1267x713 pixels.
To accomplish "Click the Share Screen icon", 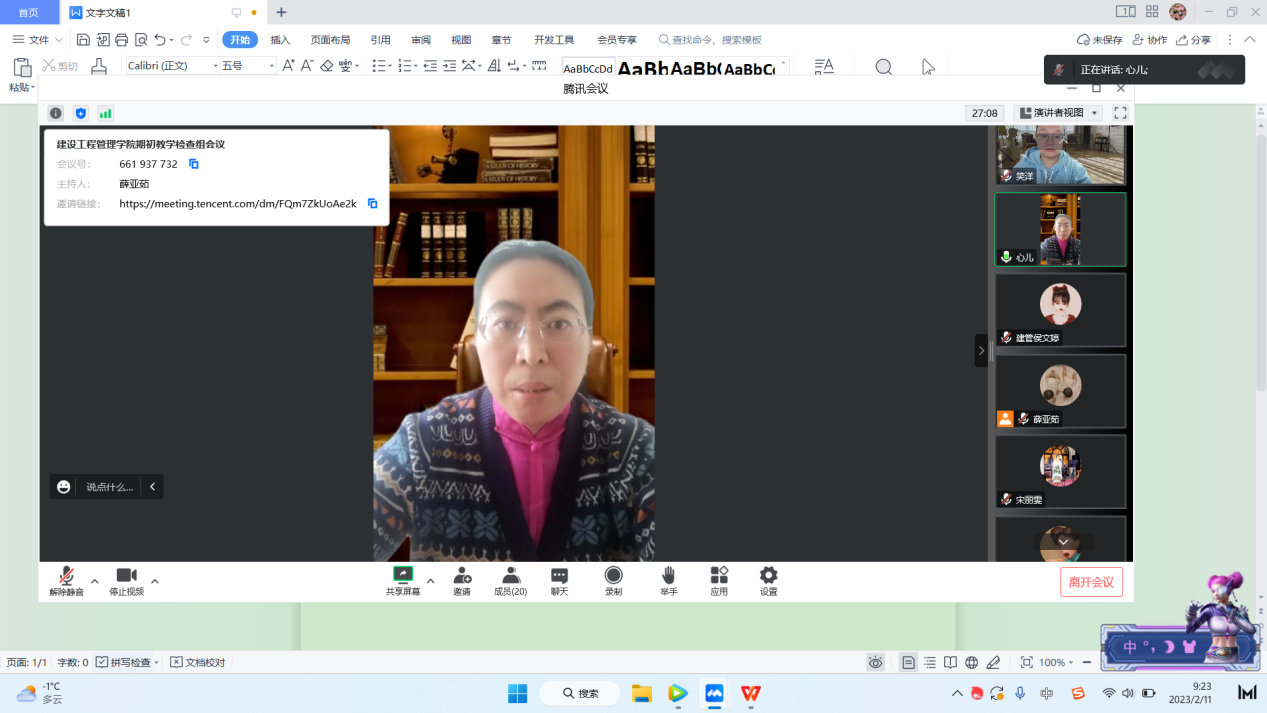I will click(403, 576).
